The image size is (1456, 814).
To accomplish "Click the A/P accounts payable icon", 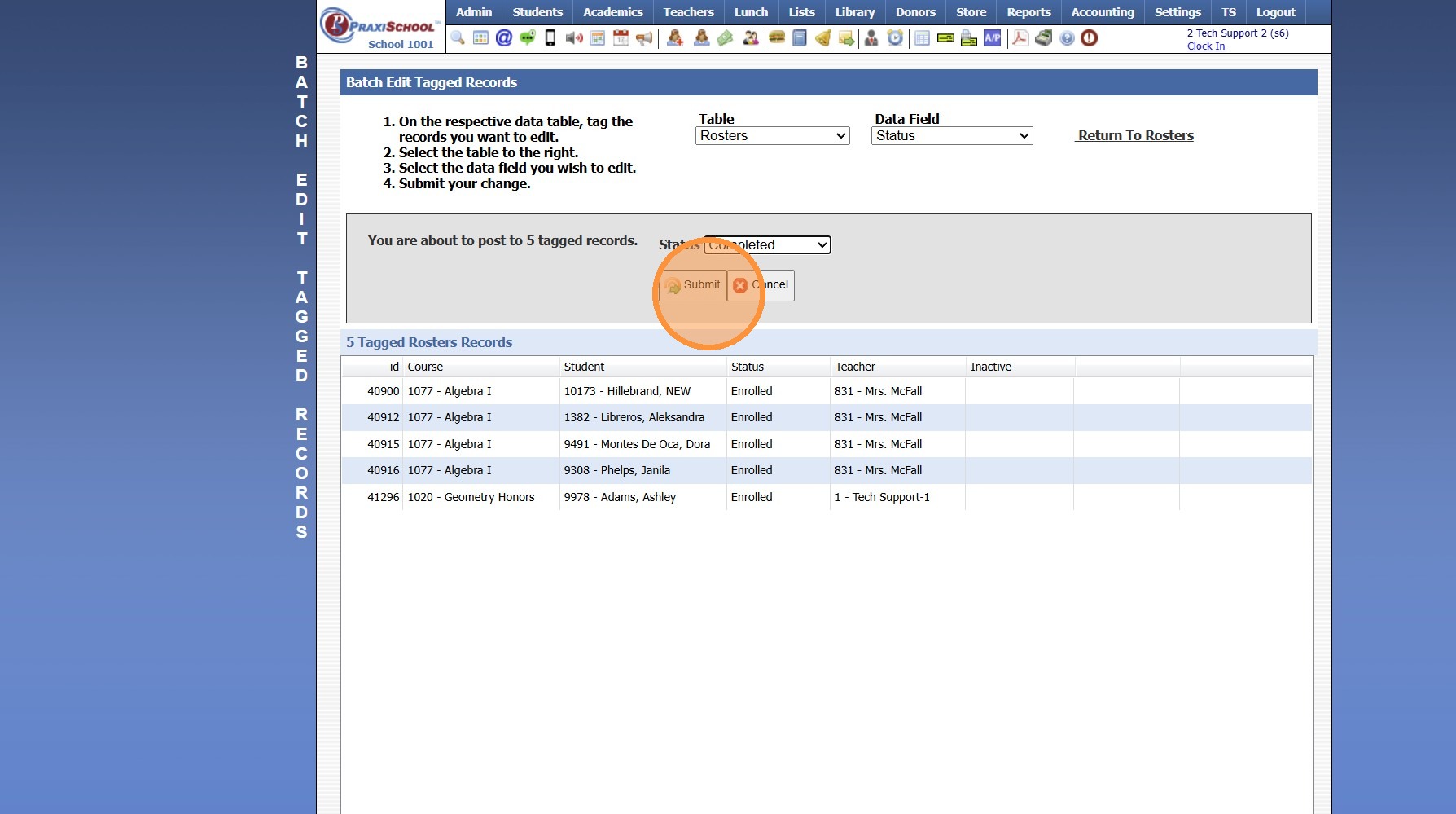I will pos(992,38).
